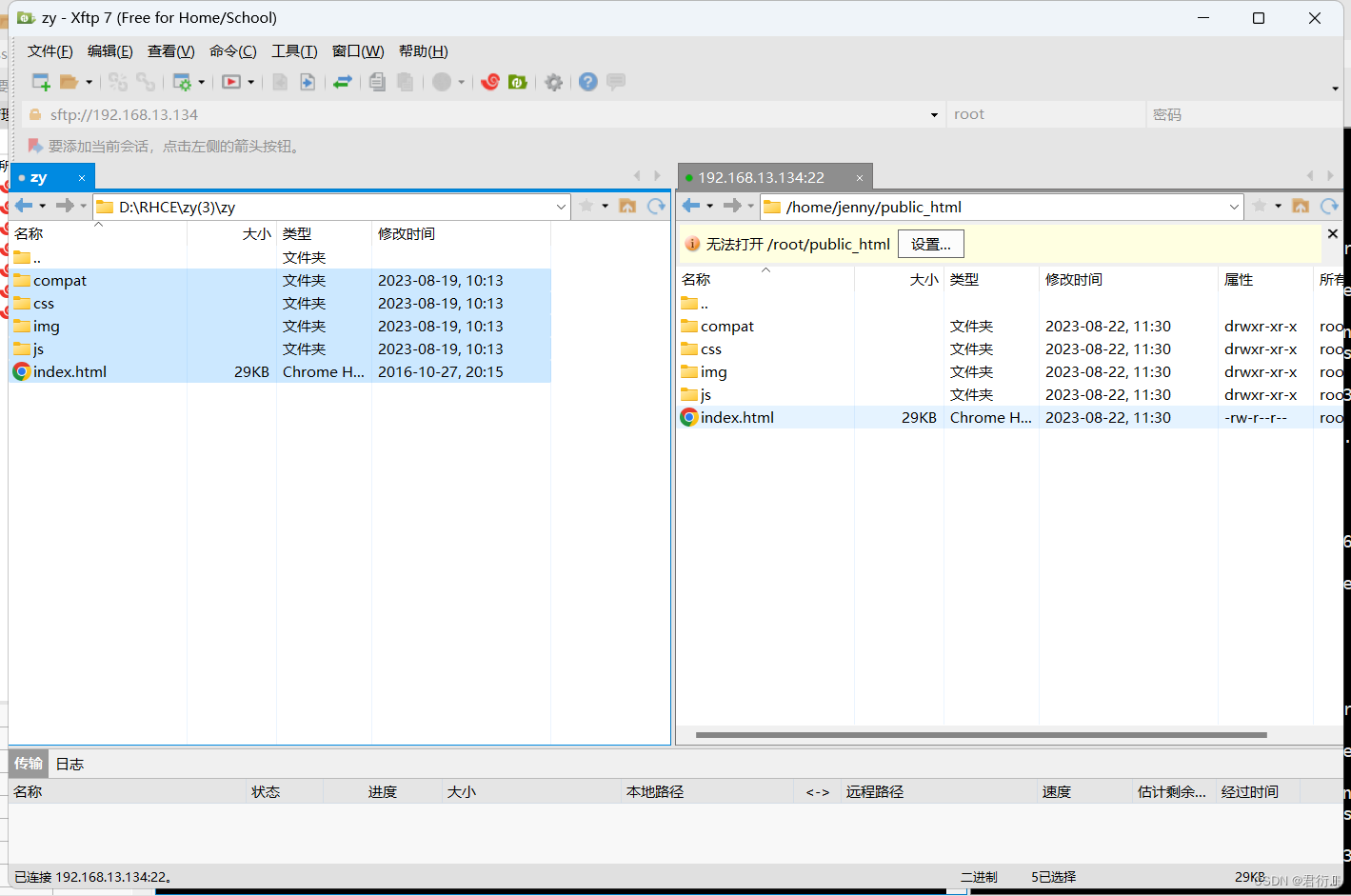Select the local index.html file

pyautogui.click(x=280, y=371)
